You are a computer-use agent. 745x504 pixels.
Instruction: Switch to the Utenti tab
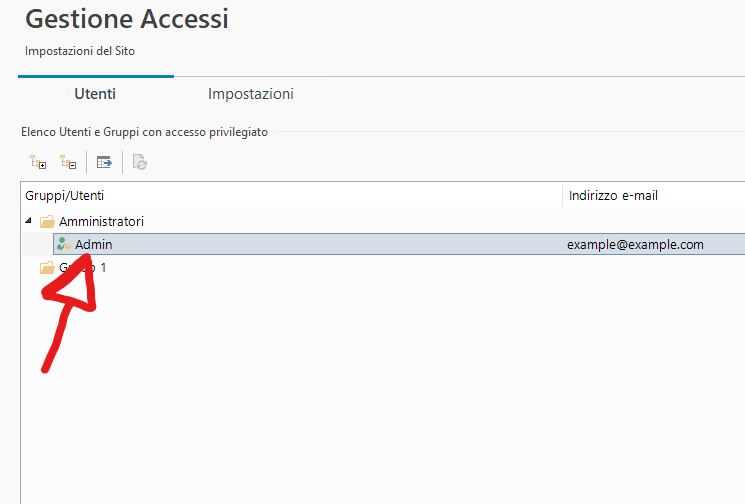(x=95, y=94)
